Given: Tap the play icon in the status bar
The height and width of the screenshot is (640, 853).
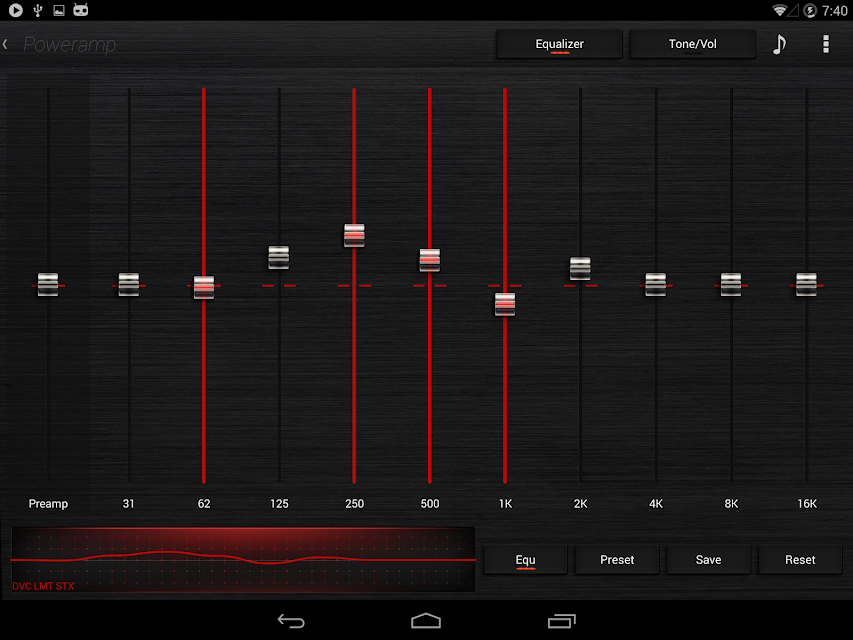Looking at the screenshot, I should [x=16, y=10].
